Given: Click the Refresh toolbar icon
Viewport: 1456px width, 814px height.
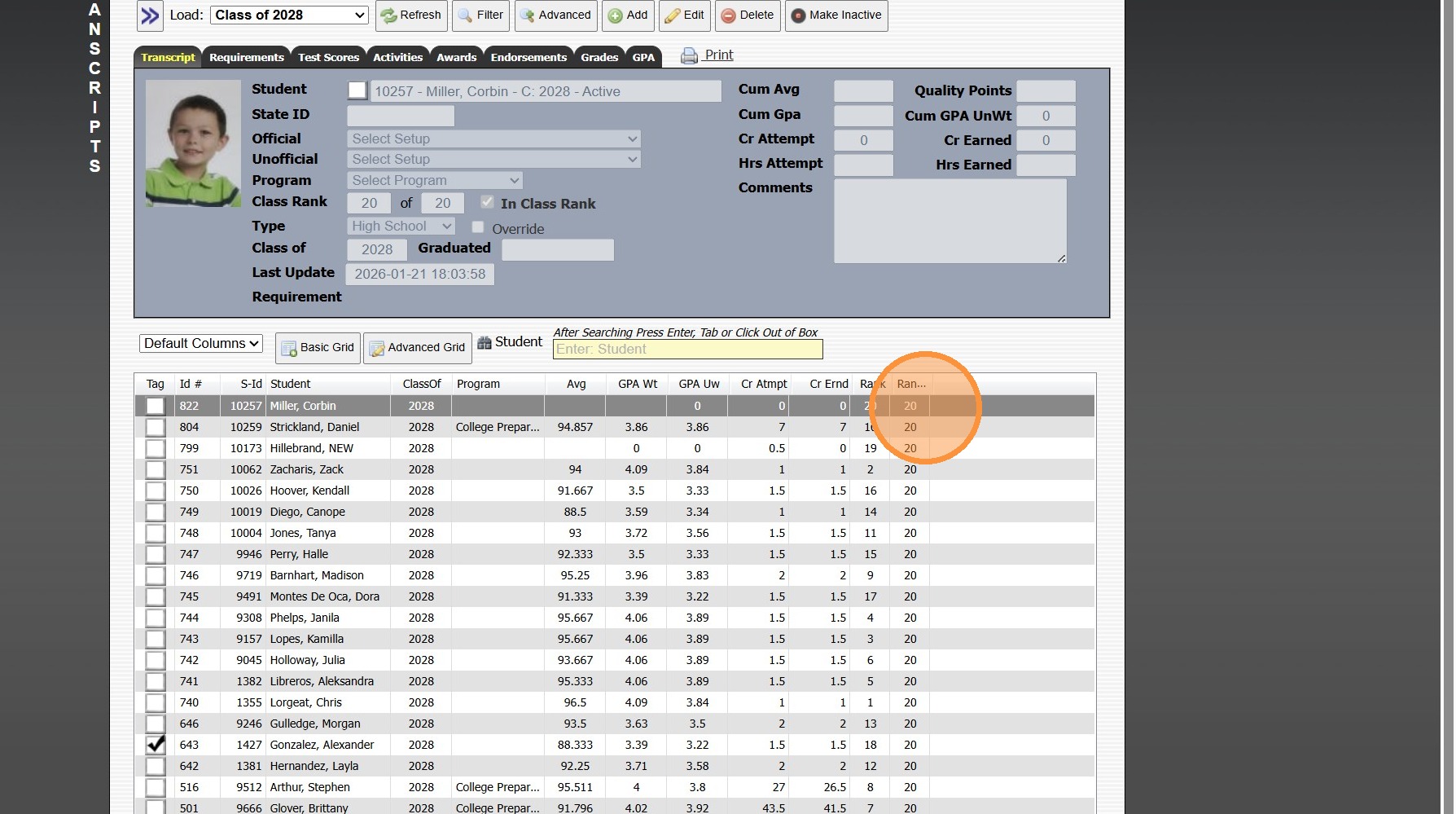Looking at the screenshot, I should 389,15.
